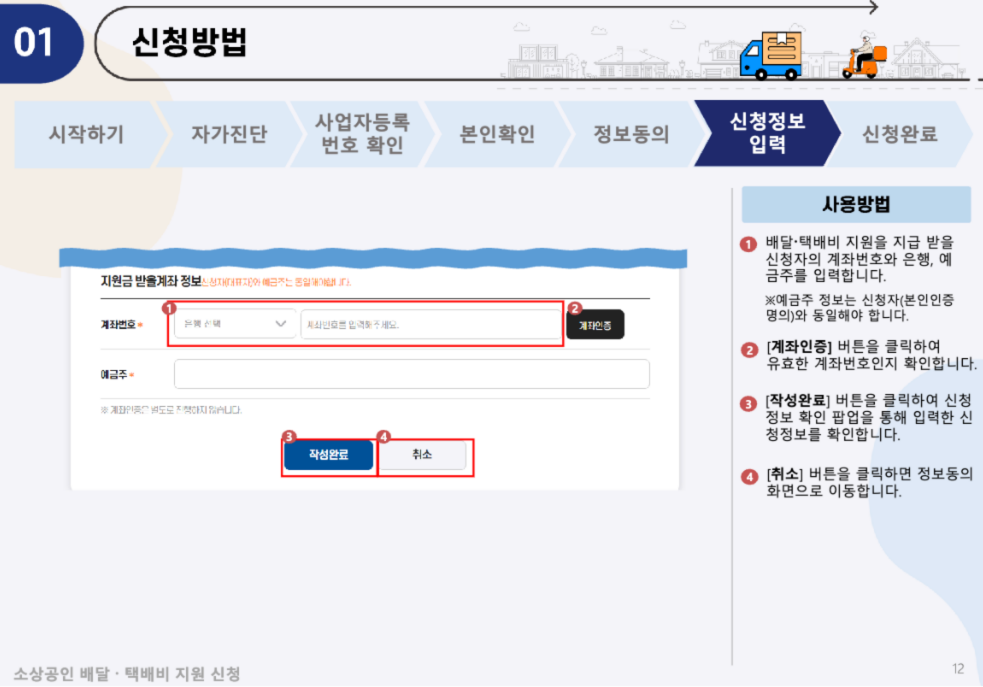Click the 계좌인증 account verification button
The width and height of the screenshot is (983, 687).
(595, 324)
